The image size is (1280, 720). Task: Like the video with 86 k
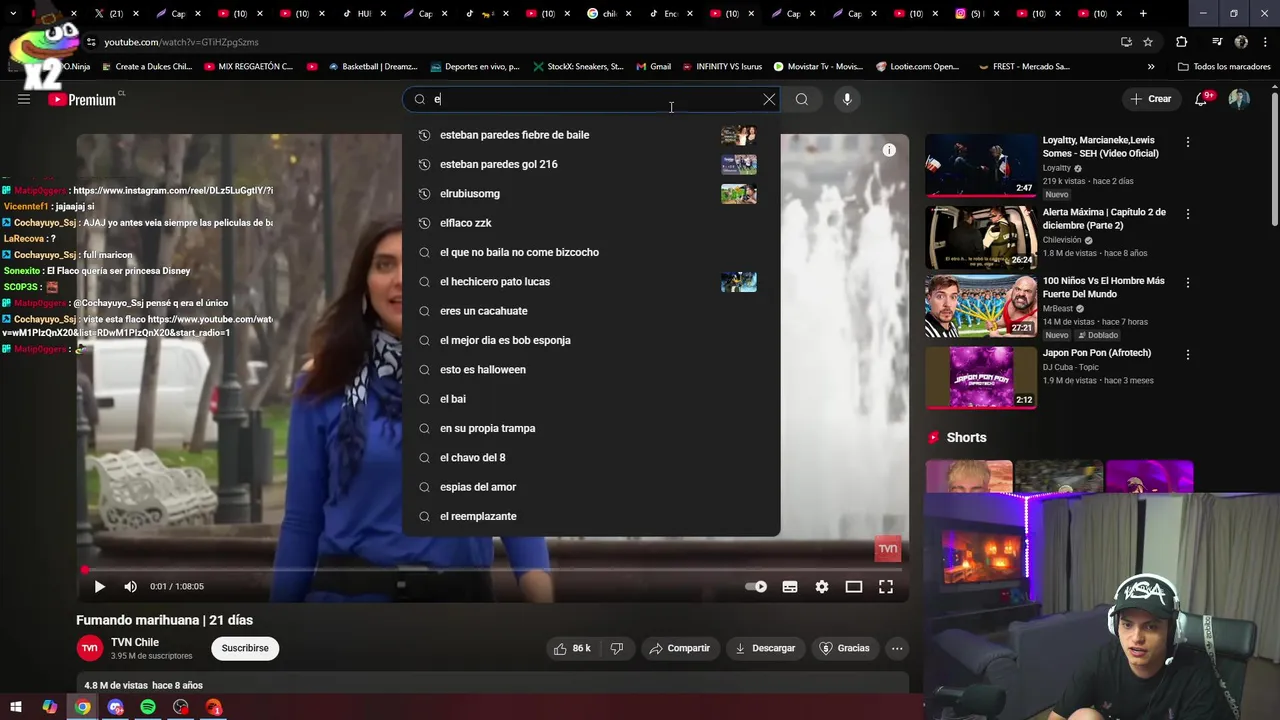click(x=571, y=648)
